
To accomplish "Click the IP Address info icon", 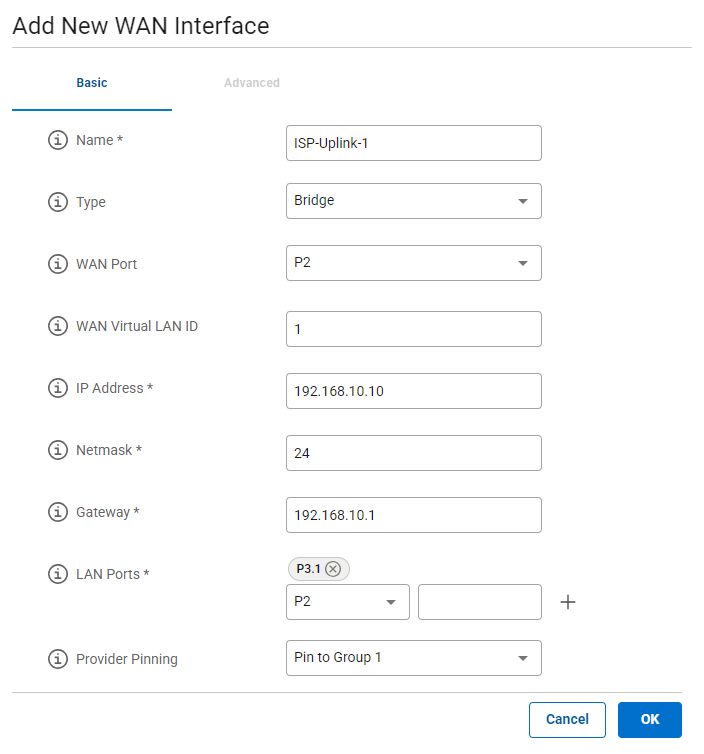I will 58,389.
